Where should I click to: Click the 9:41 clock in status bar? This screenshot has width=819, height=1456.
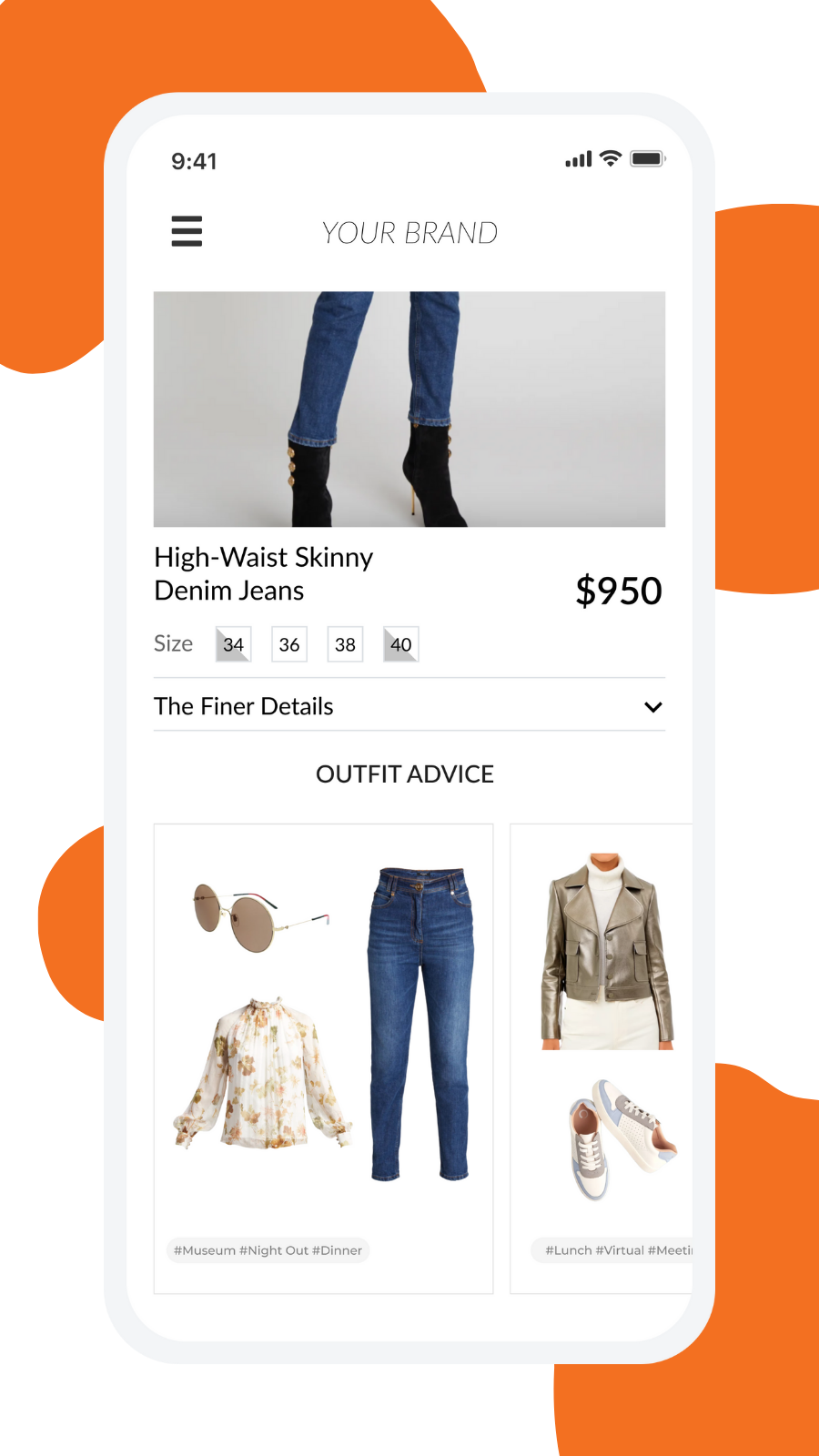pos(195,161)
